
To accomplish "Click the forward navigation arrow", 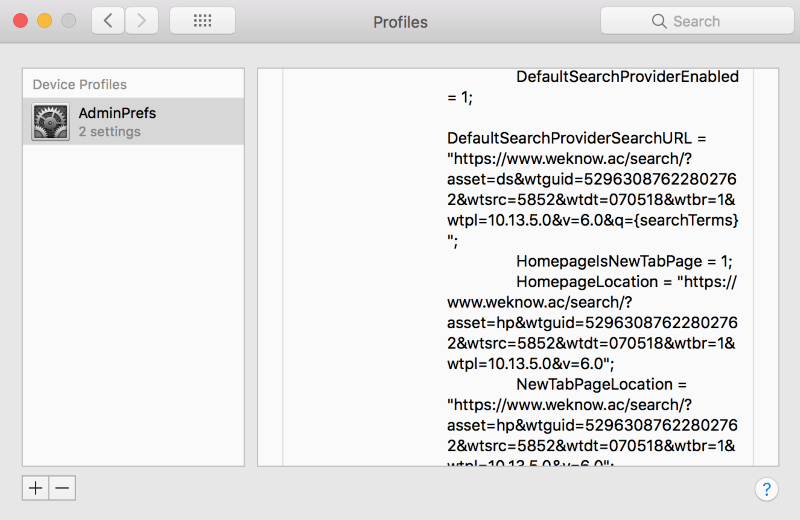I will coord(141,21).
